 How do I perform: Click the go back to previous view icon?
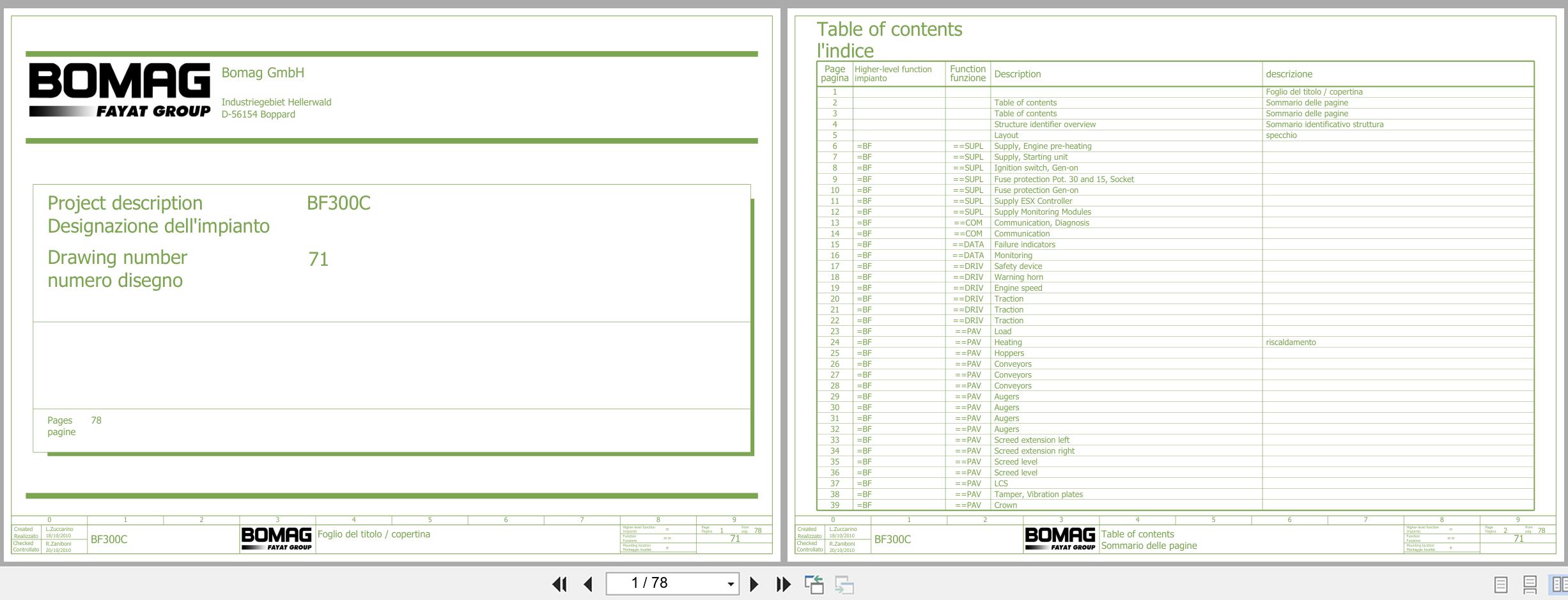pyautogui.click(x=814, y=584)
